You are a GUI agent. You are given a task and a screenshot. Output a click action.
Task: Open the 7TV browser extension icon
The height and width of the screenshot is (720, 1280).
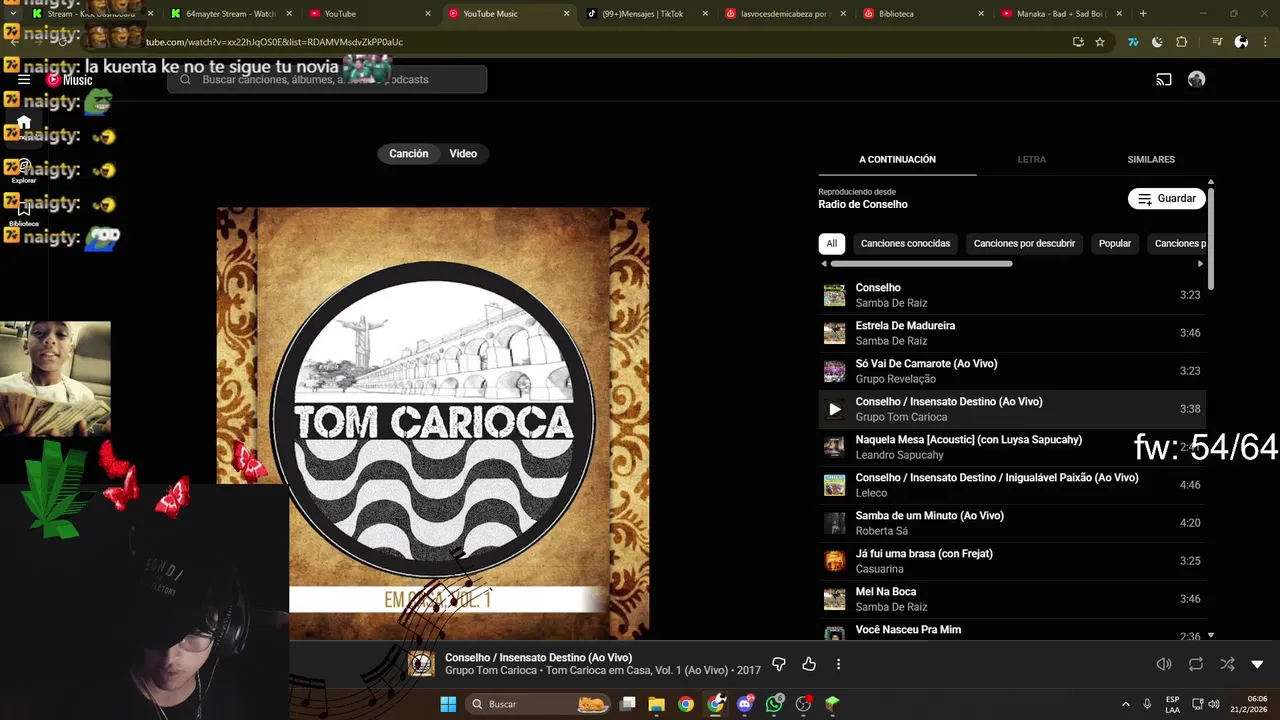click(x=1133, y=42)
